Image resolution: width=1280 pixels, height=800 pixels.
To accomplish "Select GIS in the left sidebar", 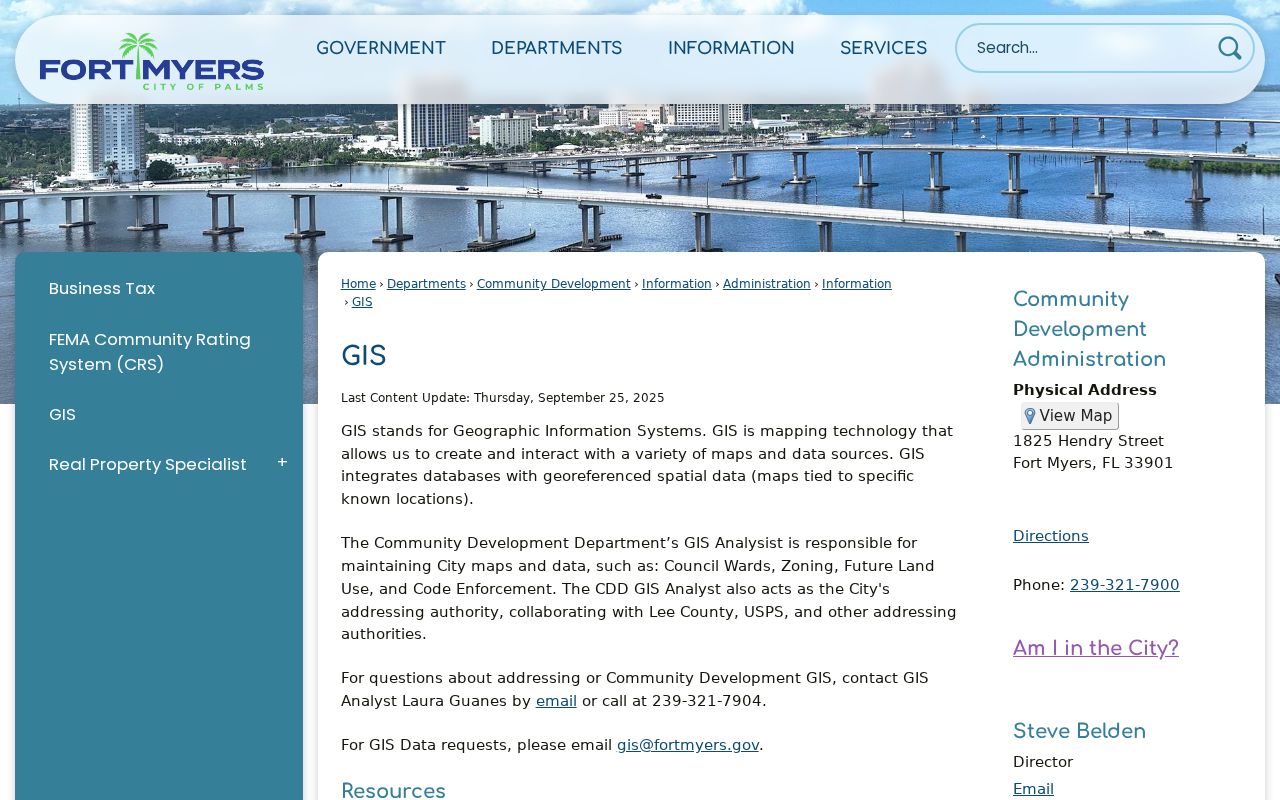I will coord(62,414).
